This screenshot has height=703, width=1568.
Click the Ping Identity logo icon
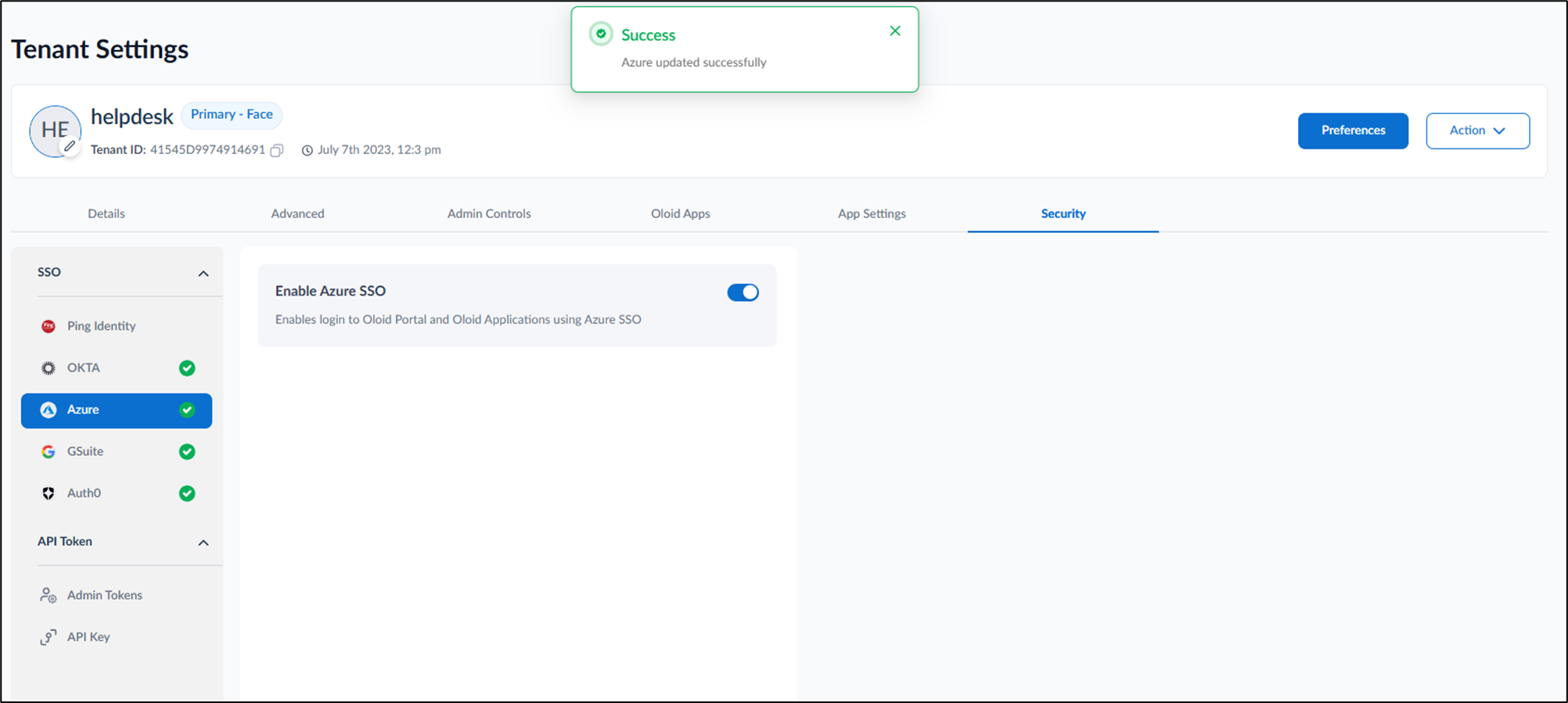pos(49,326)
